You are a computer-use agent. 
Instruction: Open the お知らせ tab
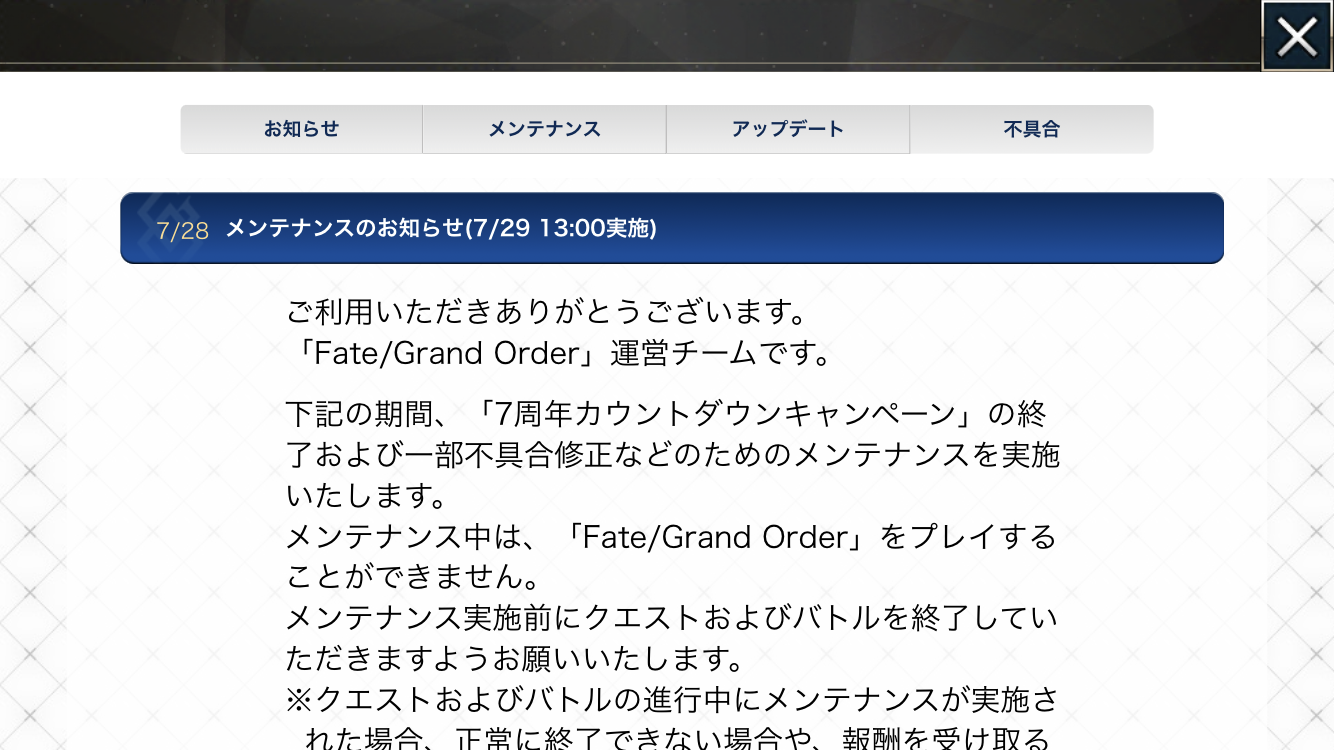coord(301,129)
